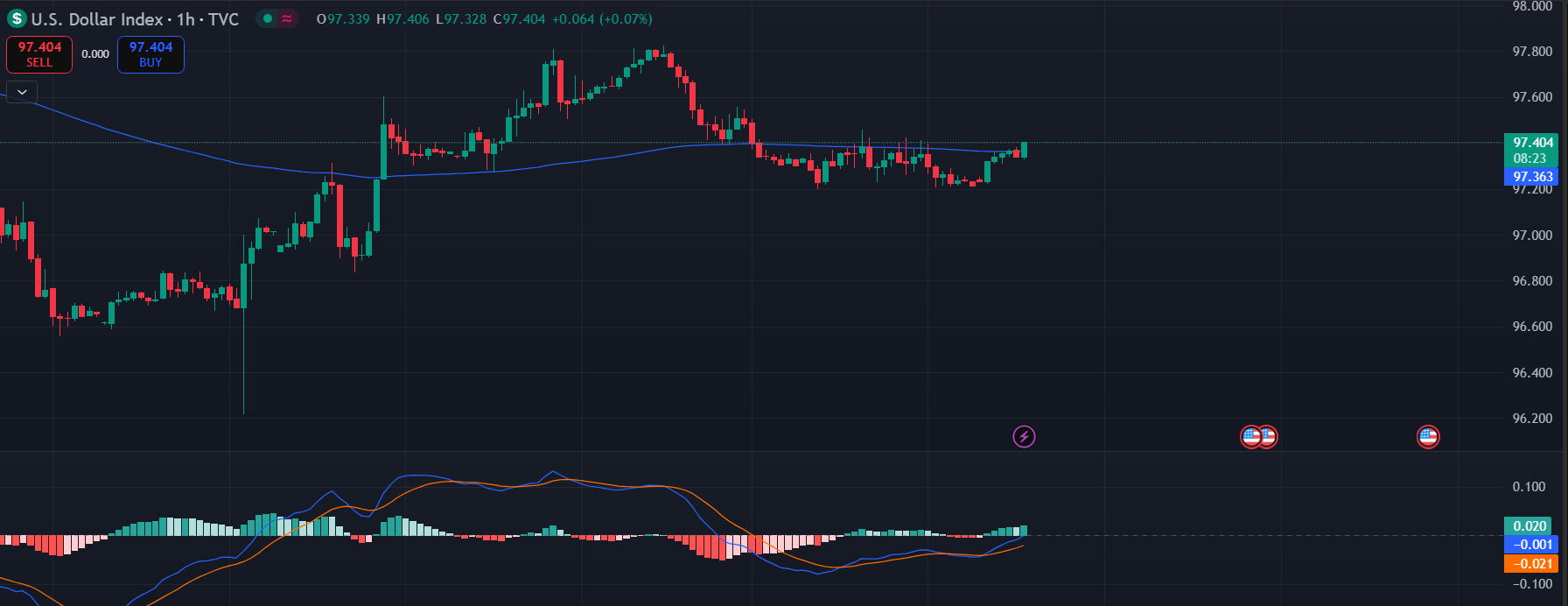Image resolution: width=1568 pixels, height=606 pixels.
Task: Click the 96.800 price axis label
Action: point(1532,281)
